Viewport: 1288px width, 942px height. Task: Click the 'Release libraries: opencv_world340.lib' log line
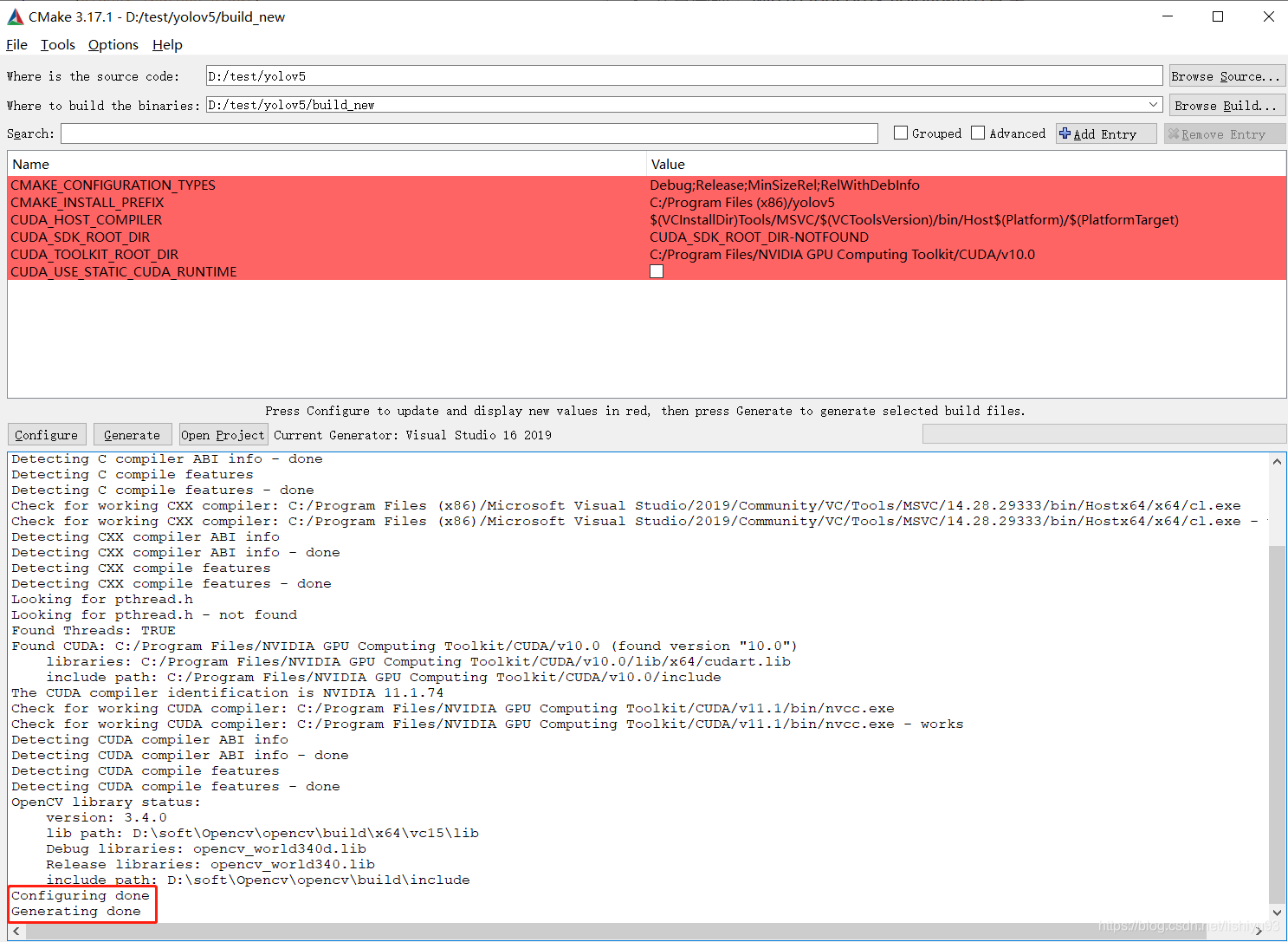click(x=210, y=864)
